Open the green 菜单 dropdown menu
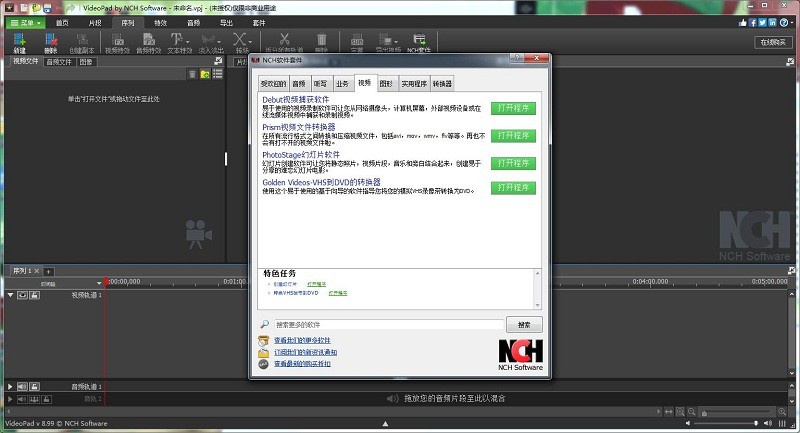Image resolution: width=800 pixels, height=433 pixels. [26, 22]
